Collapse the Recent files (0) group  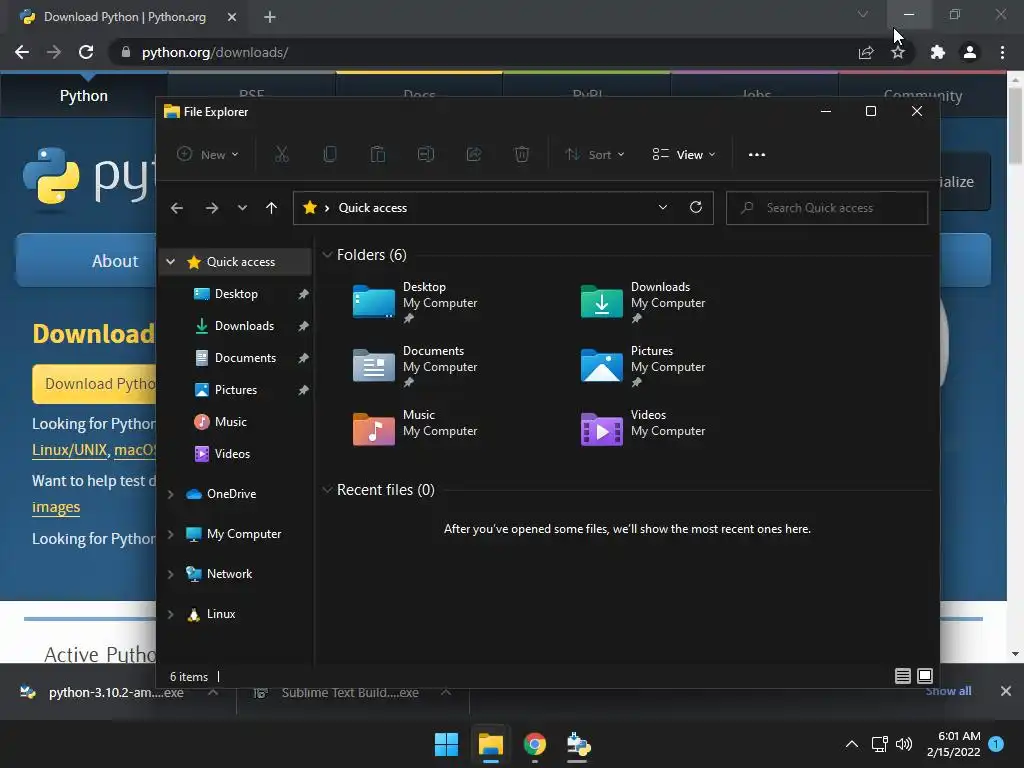[x=327, y=490]
